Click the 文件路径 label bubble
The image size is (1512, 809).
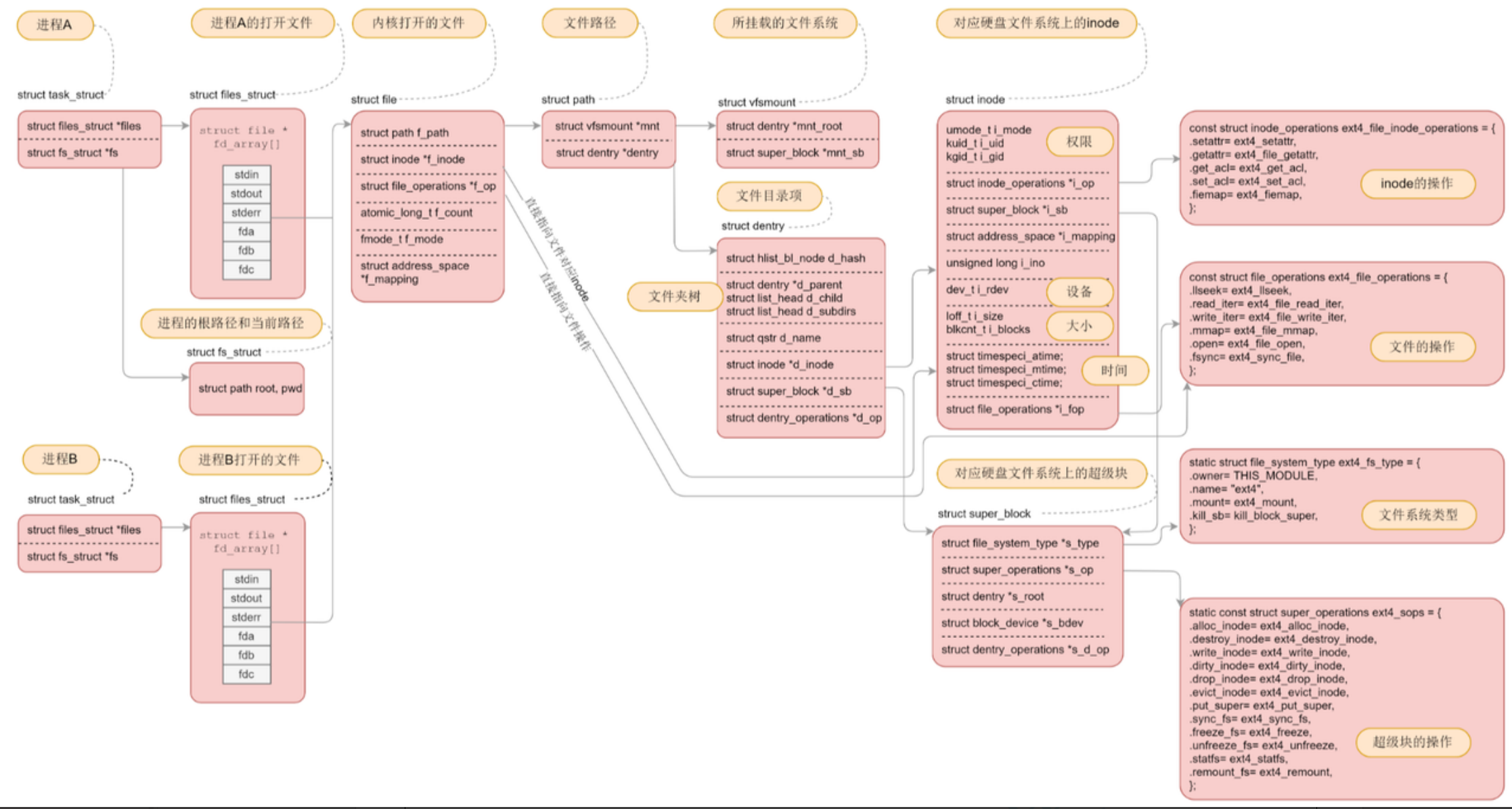(590, 23)
